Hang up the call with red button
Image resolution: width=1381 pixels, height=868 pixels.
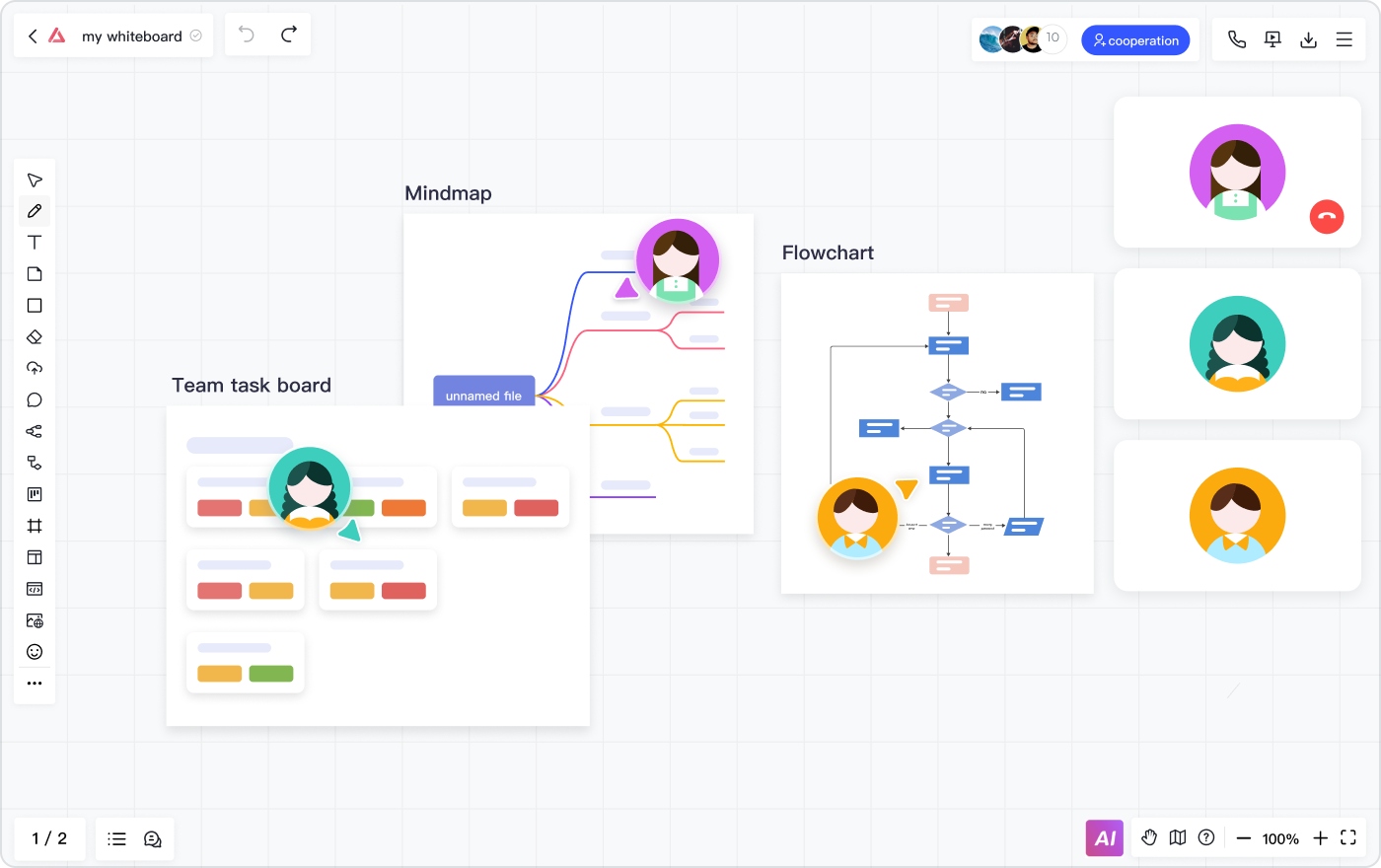(1327, 217)
